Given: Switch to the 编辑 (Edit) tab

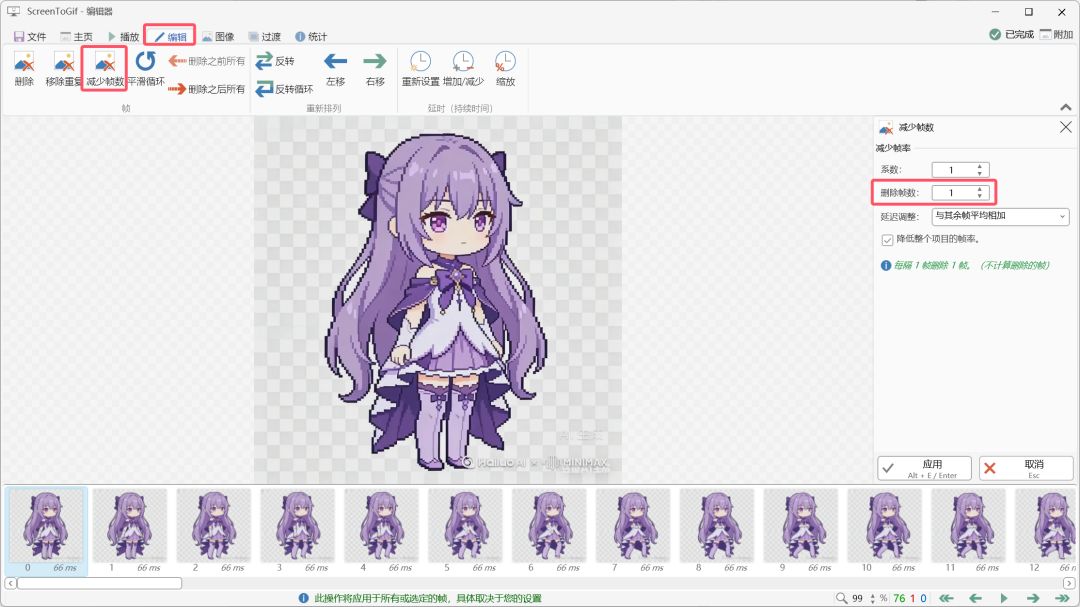Looking at the screenshot, I should pos(170,37).
